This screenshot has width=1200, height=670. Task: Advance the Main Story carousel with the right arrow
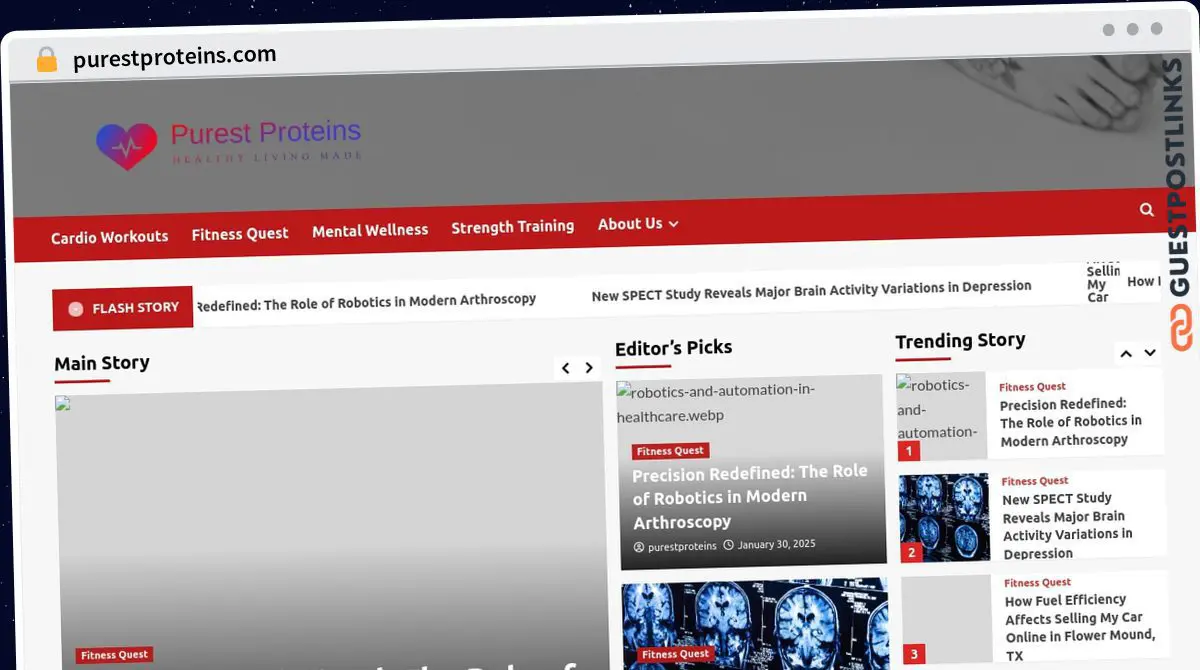[589, 367]
